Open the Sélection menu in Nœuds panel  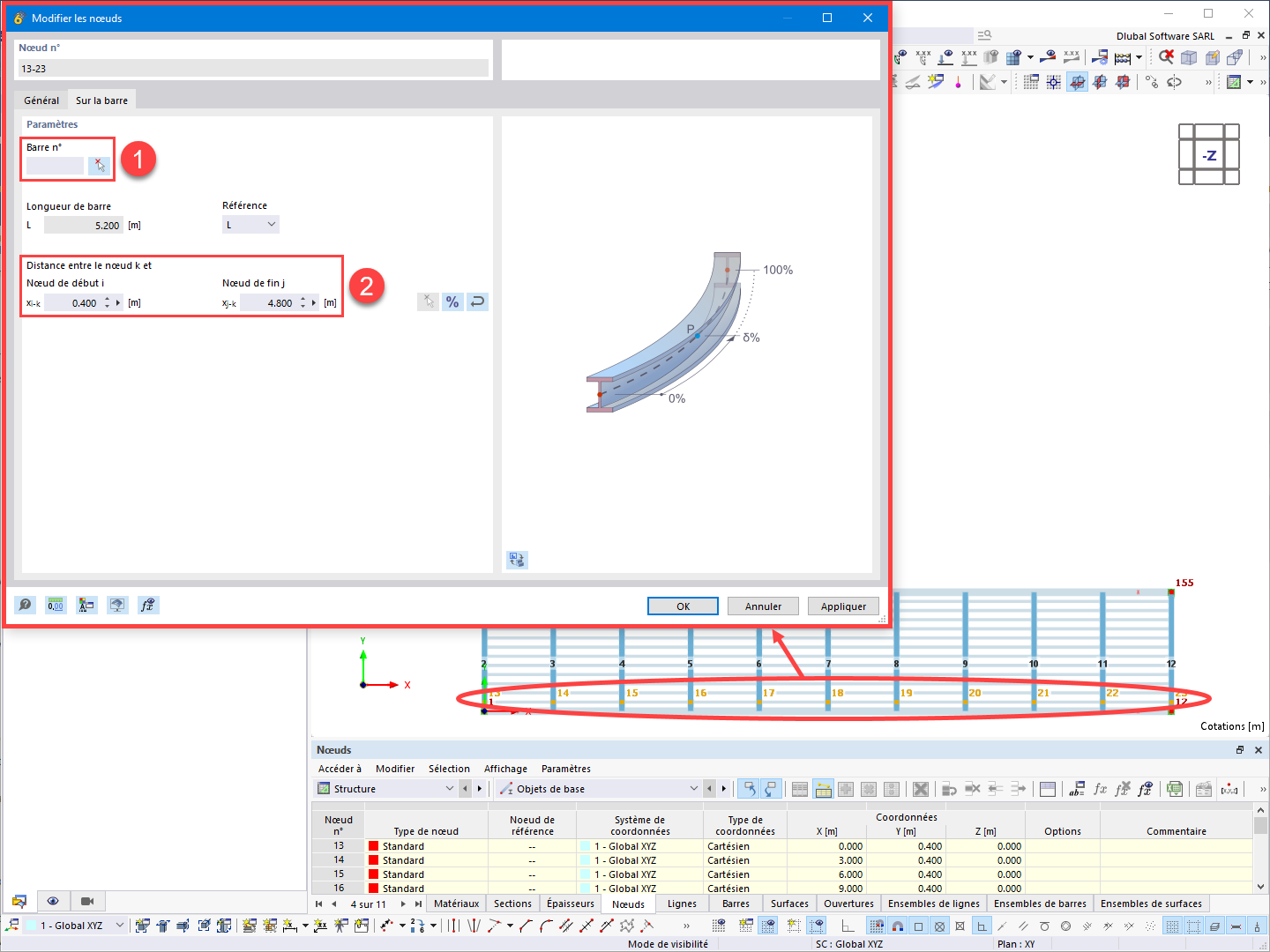[449, 769]
